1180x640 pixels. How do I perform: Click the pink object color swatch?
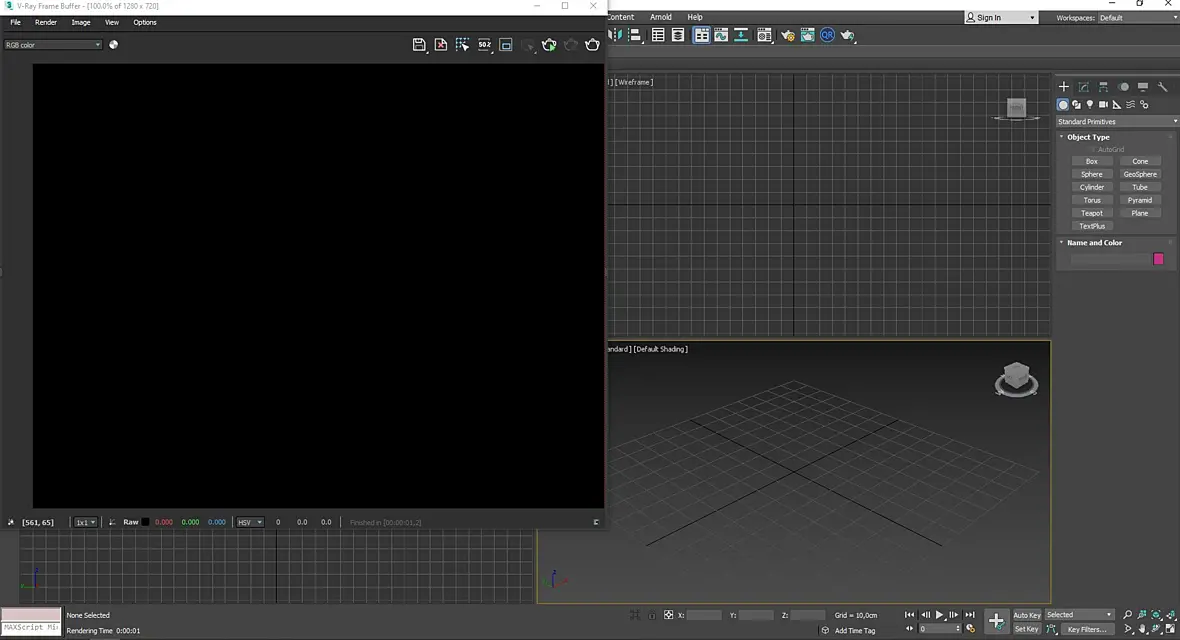click(x=1158, y=259)
